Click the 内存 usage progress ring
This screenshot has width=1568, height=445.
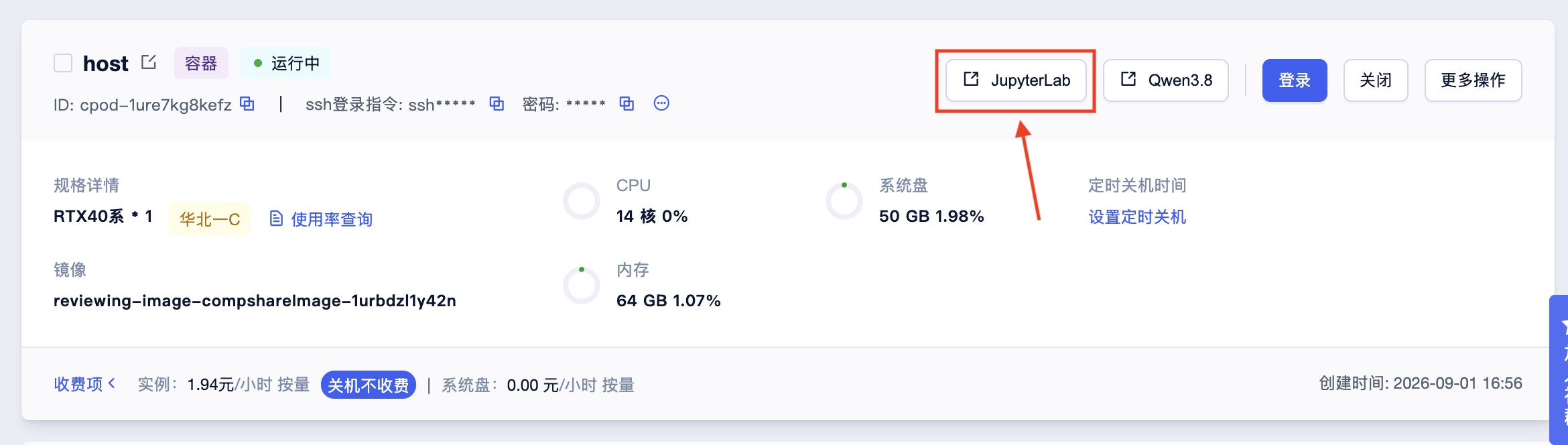coord(582,285)
